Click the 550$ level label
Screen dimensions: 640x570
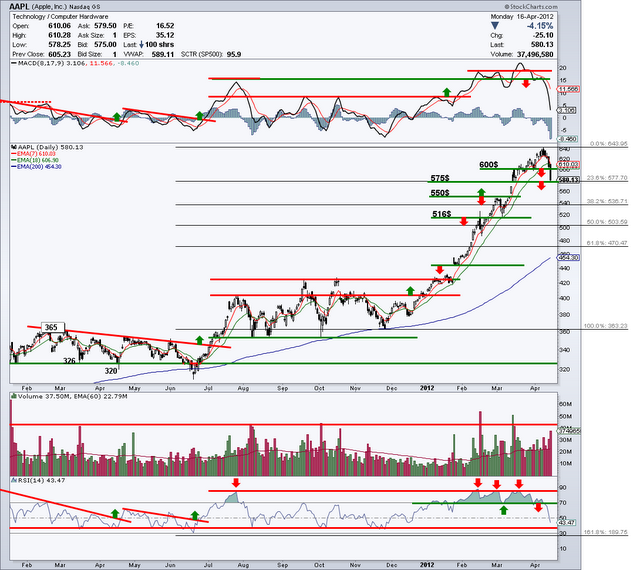pyautogui.click(x=440, y=193)
